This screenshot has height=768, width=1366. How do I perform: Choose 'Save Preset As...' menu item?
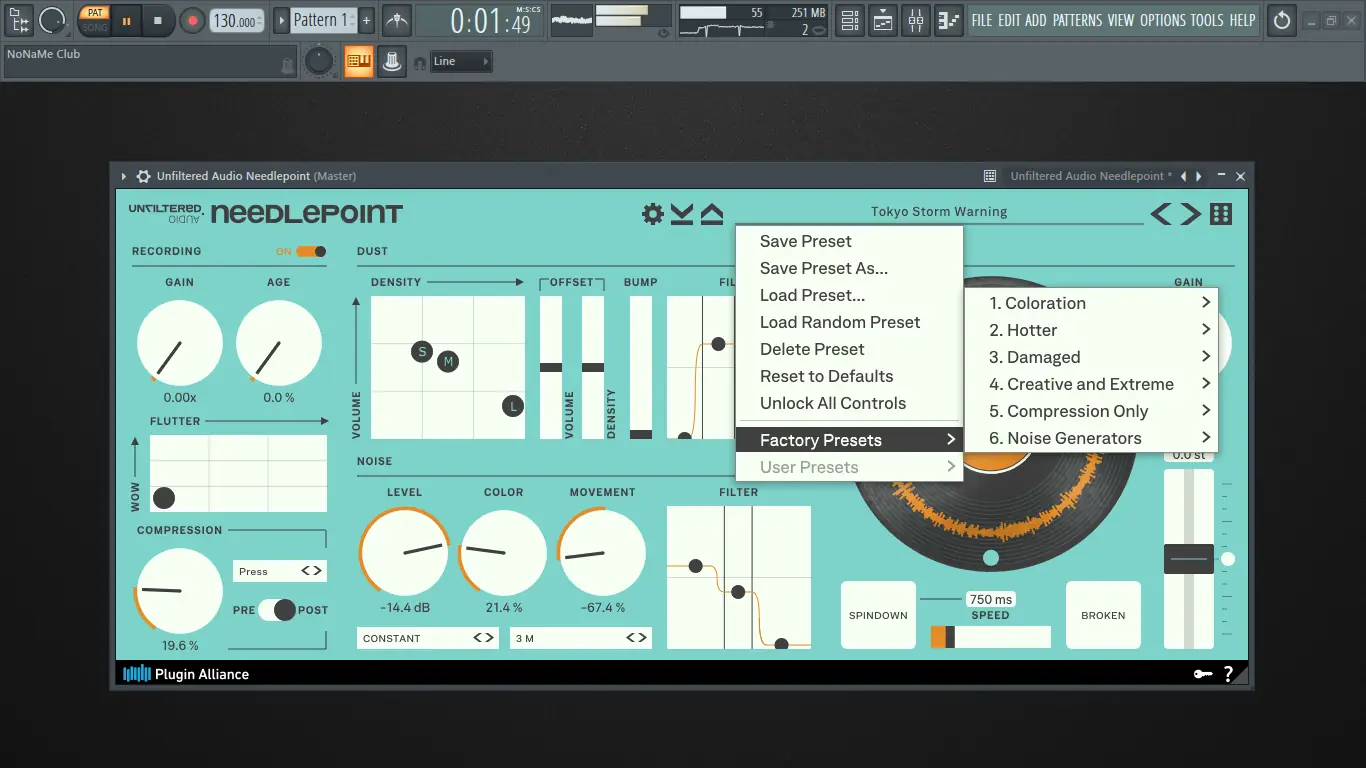849,268
